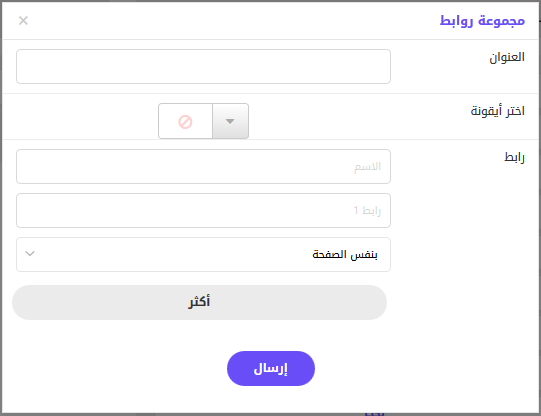Focus the رابط 1 URL field

click(203, 210)
